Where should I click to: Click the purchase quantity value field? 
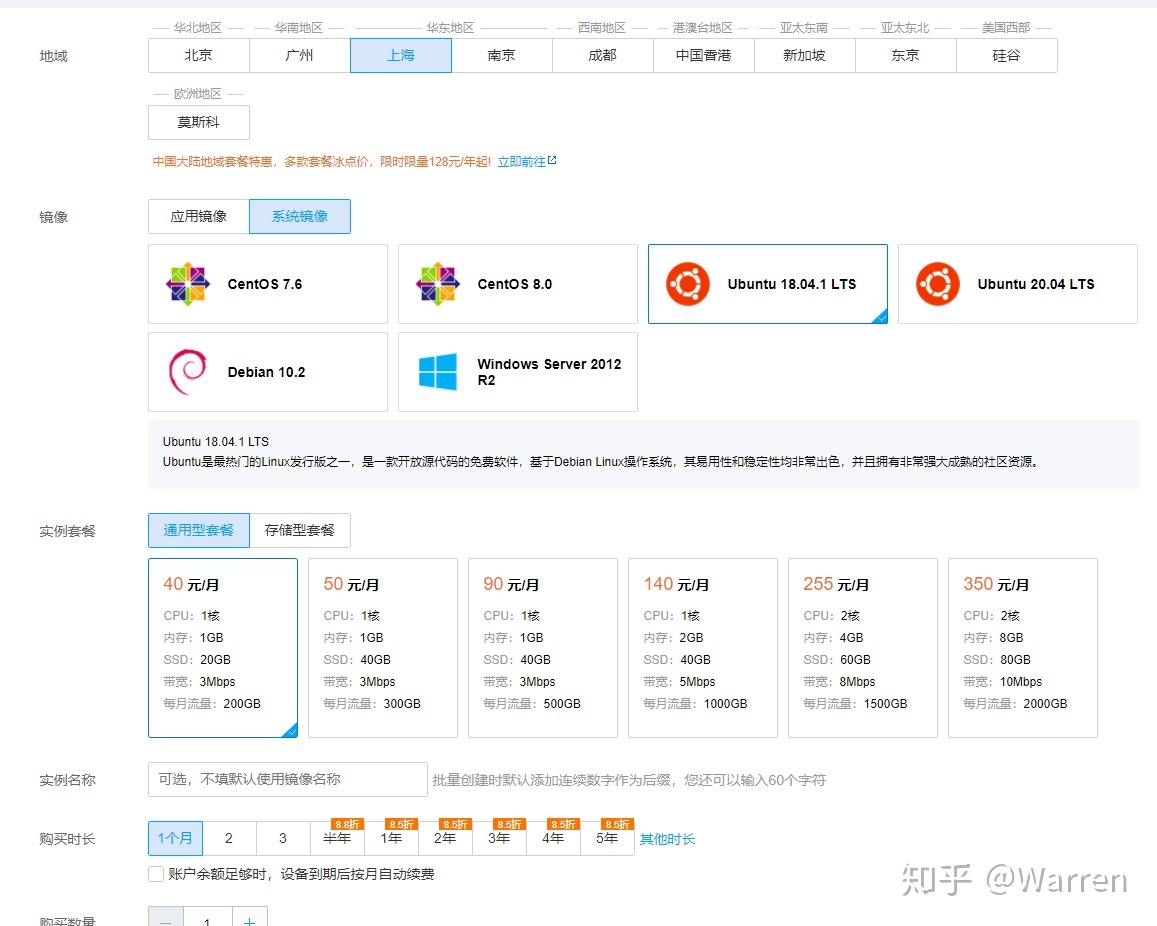[207, 918]
